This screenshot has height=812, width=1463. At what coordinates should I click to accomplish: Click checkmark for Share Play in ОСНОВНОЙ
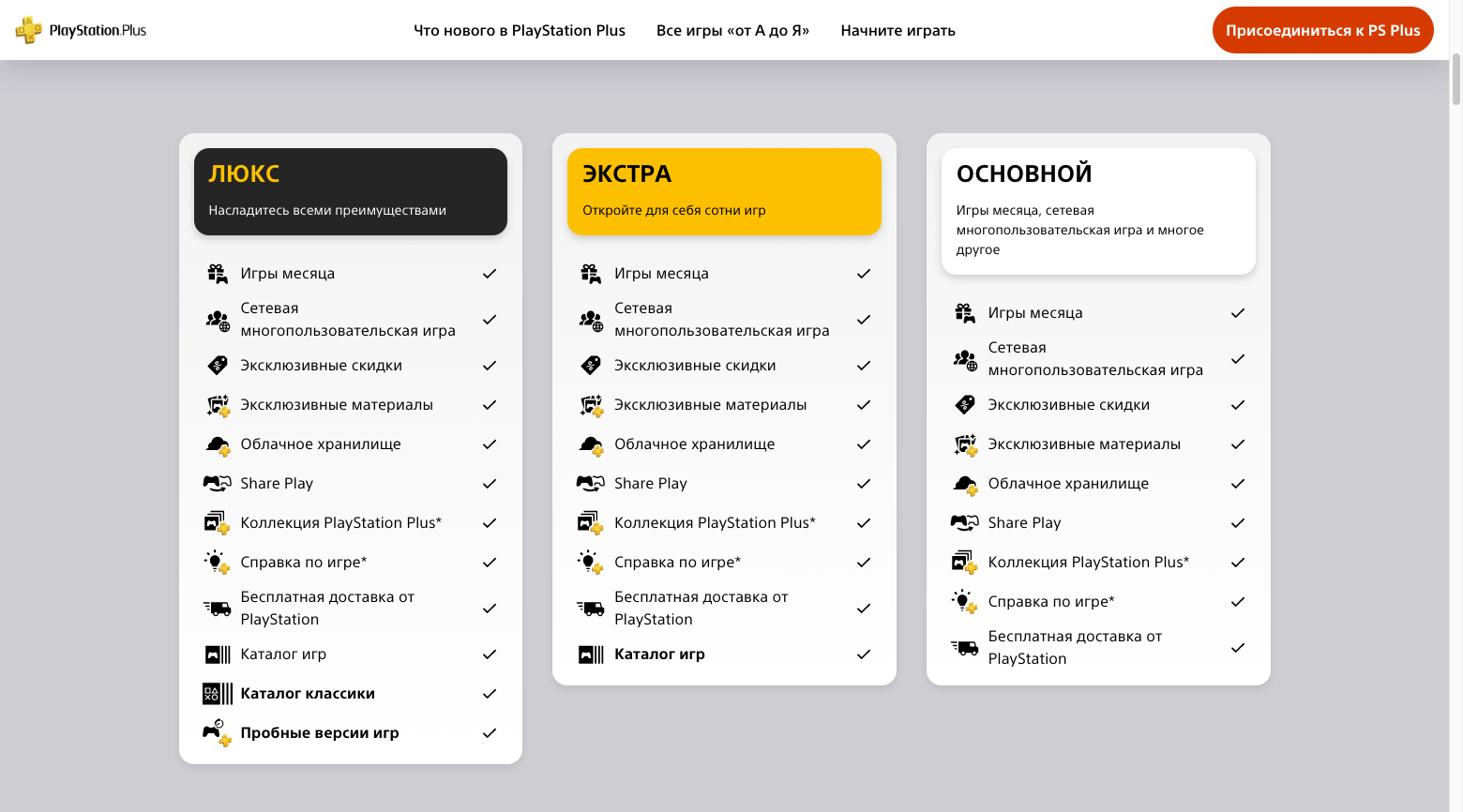1238,523
